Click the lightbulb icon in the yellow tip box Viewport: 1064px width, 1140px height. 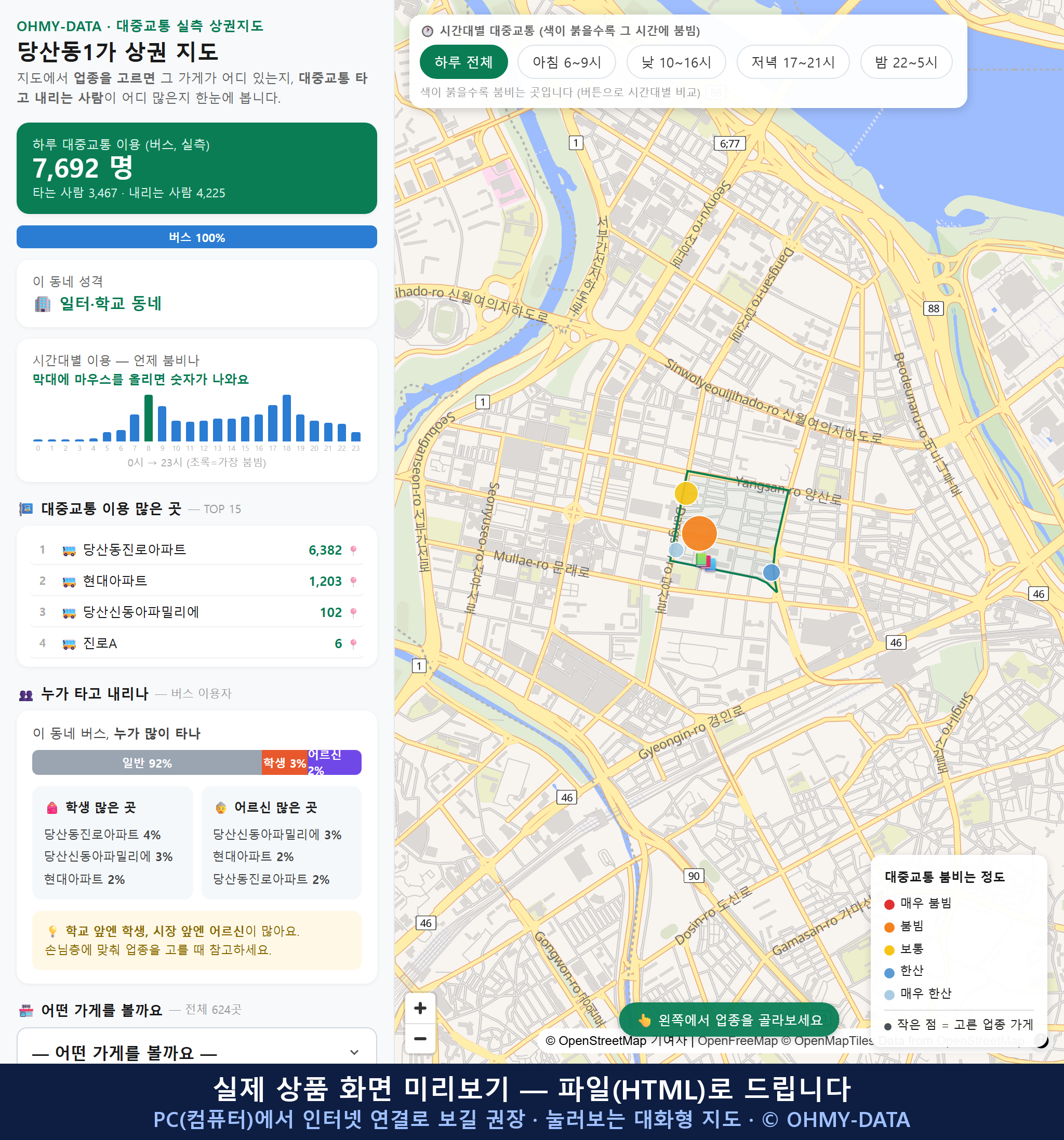52,931
